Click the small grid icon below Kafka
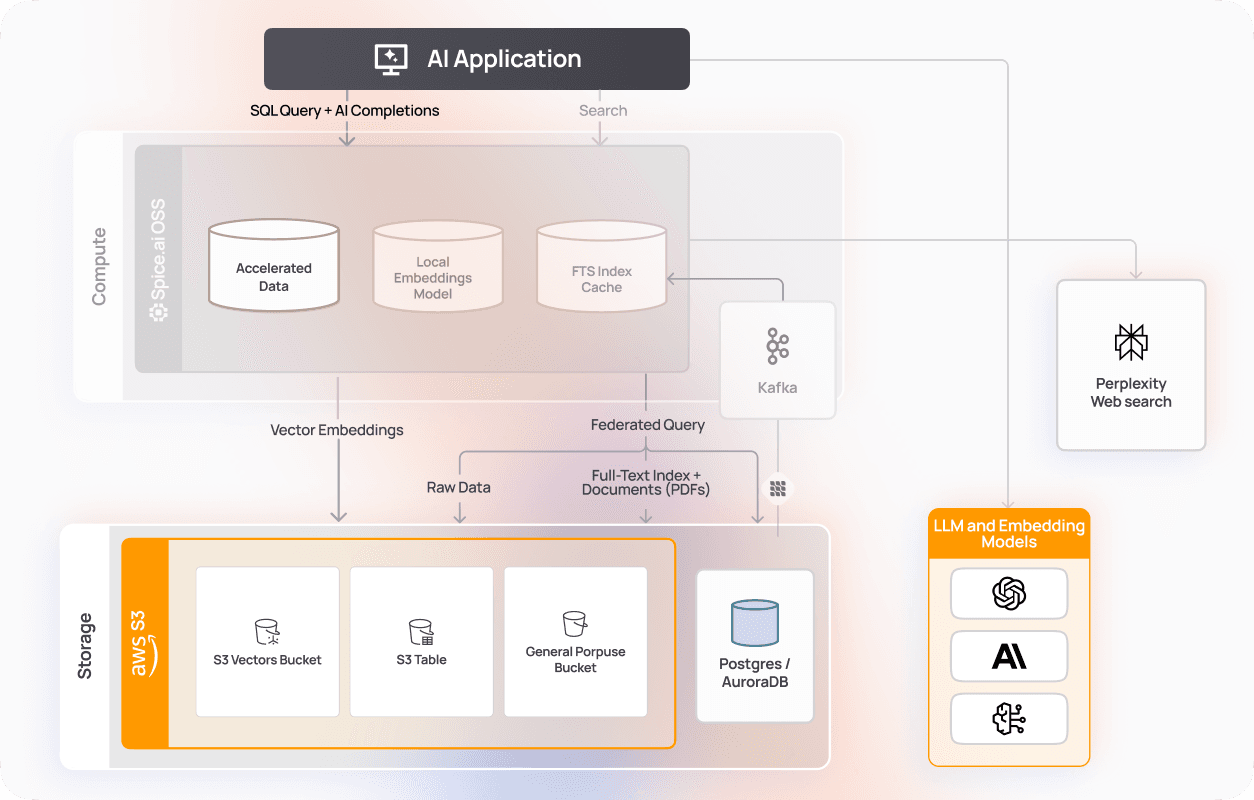This screenshot has width=1254, height=800. click(778, 489)
